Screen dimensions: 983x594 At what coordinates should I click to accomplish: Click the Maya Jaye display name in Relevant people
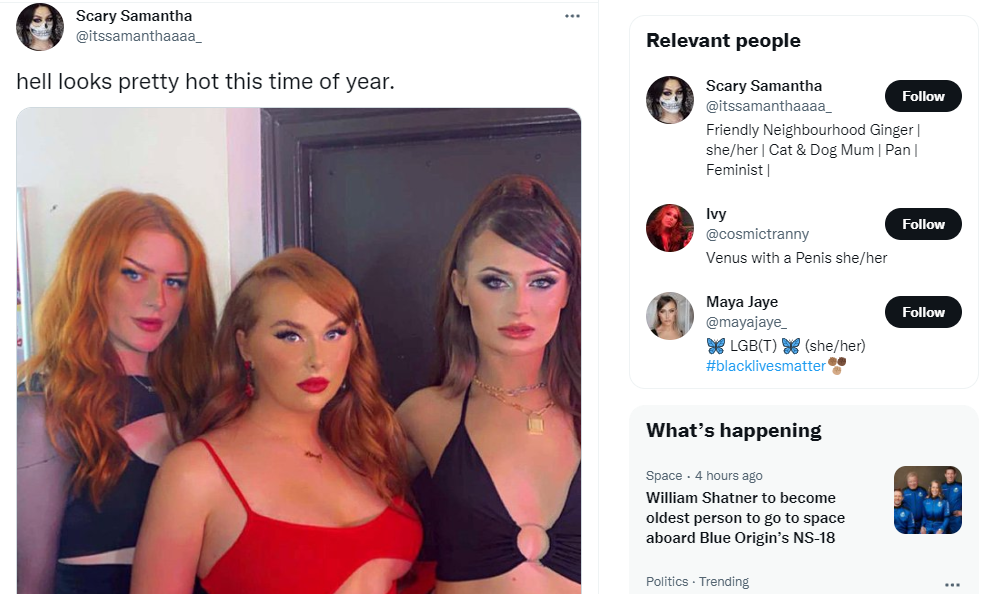coord(742,302)
